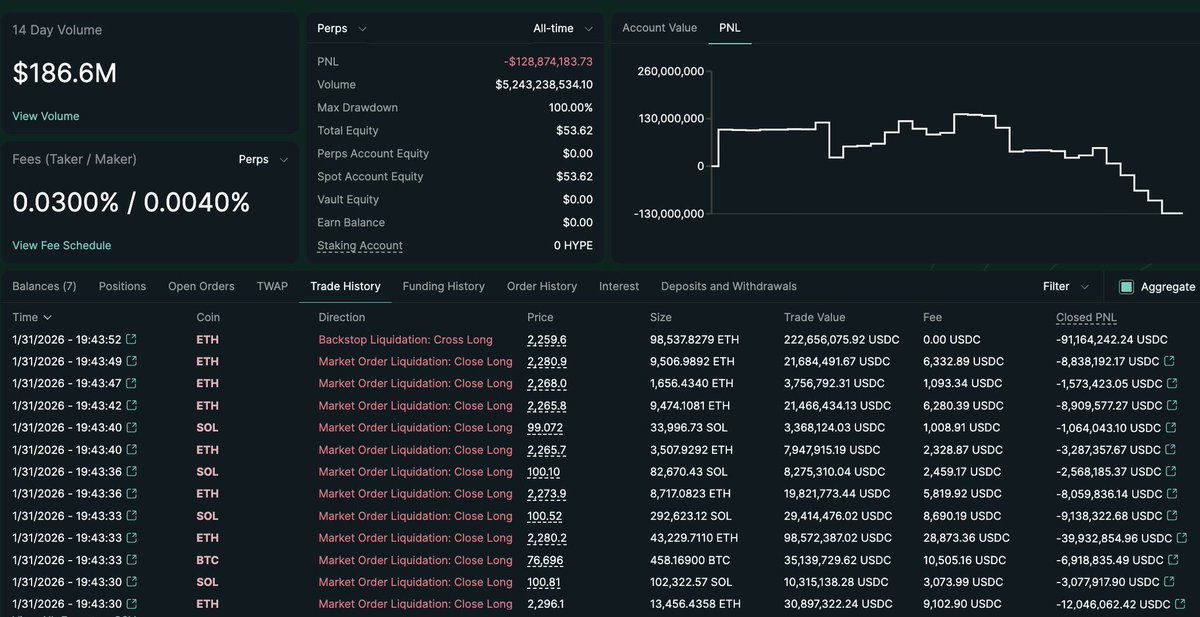Click share icon beside -12,046,062.42 USDC PNL
Viewport: 1200px width, 617px height.
(1184, 604)
